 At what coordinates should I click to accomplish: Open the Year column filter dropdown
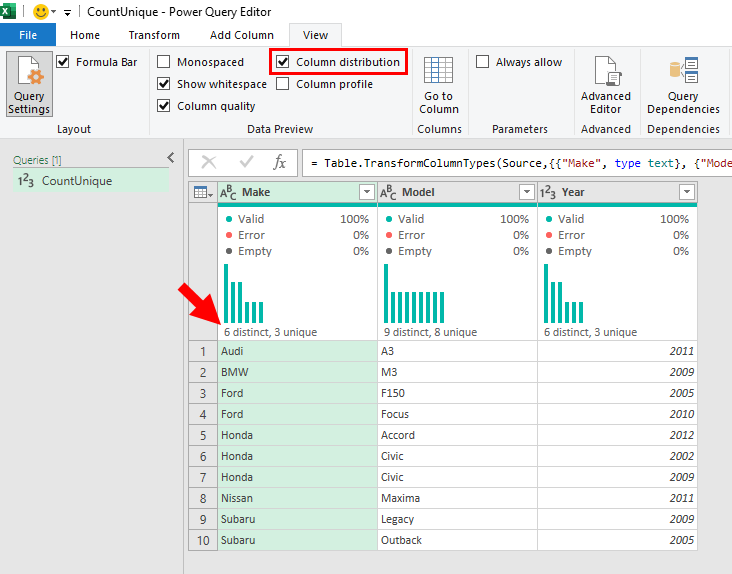(x=687, y=192)
